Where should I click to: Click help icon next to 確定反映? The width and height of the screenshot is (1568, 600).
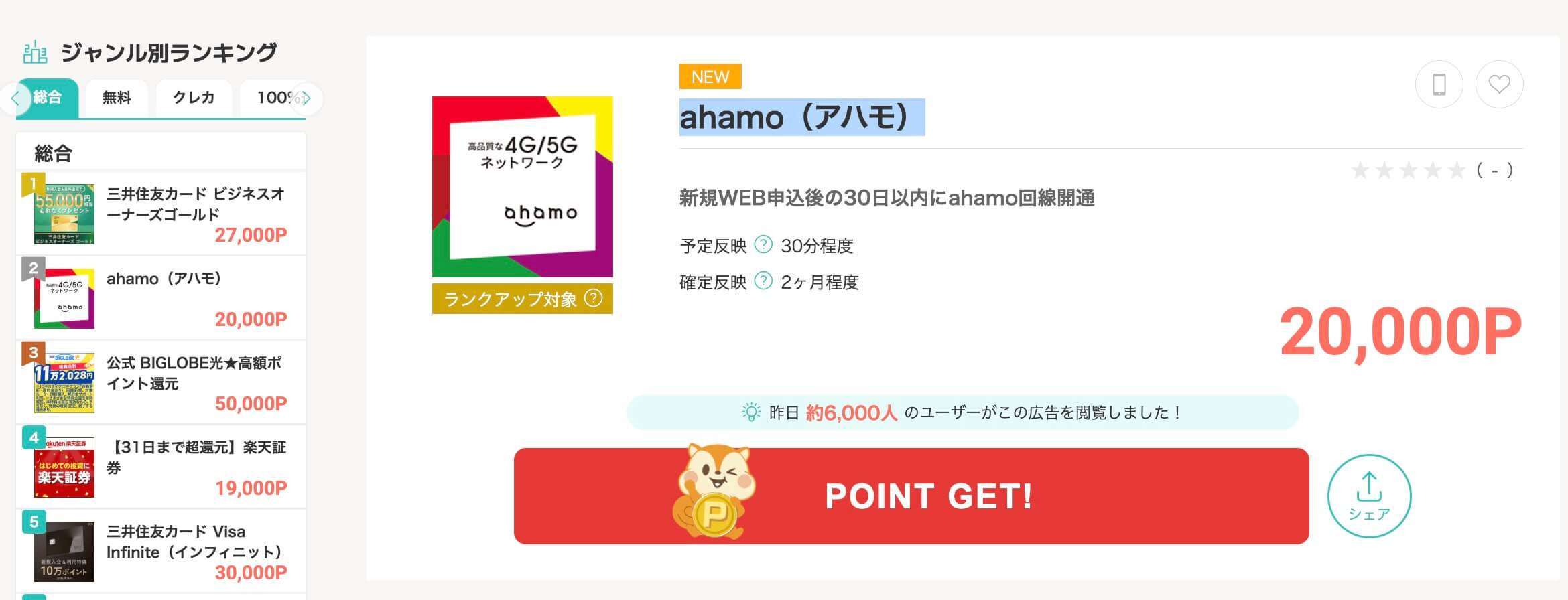tap(763, 281)
